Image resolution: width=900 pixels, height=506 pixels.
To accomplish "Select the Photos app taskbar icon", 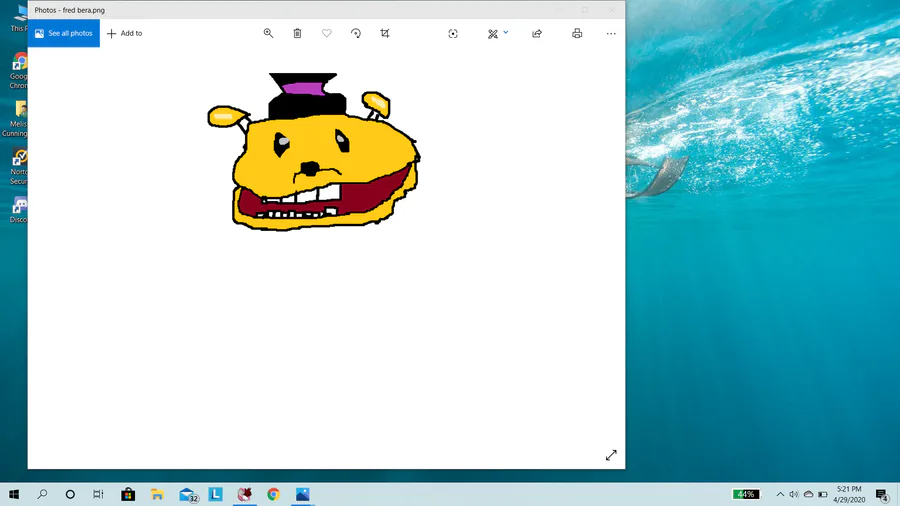I will 302,494.
